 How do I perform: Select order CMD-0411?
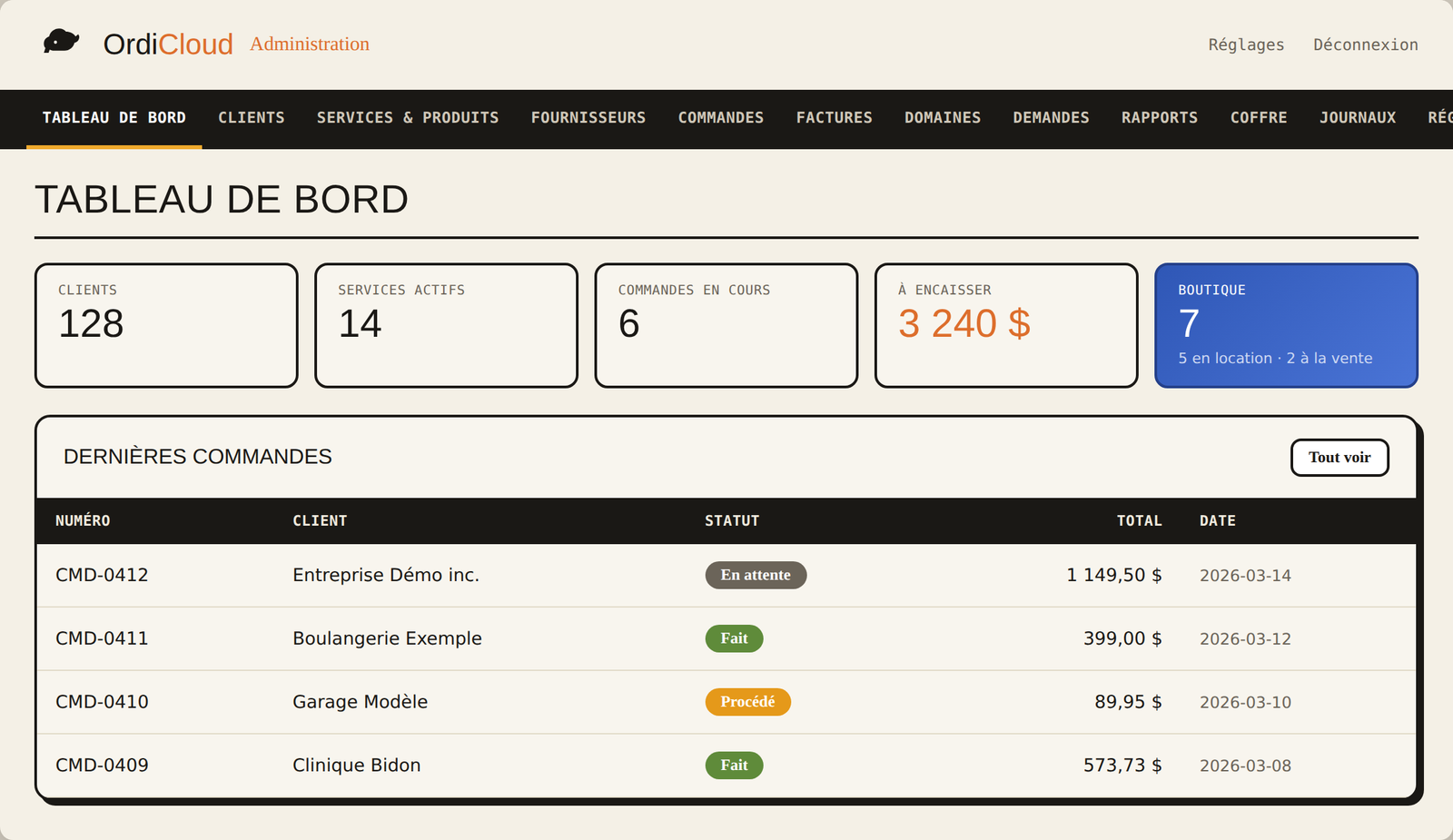102,638
